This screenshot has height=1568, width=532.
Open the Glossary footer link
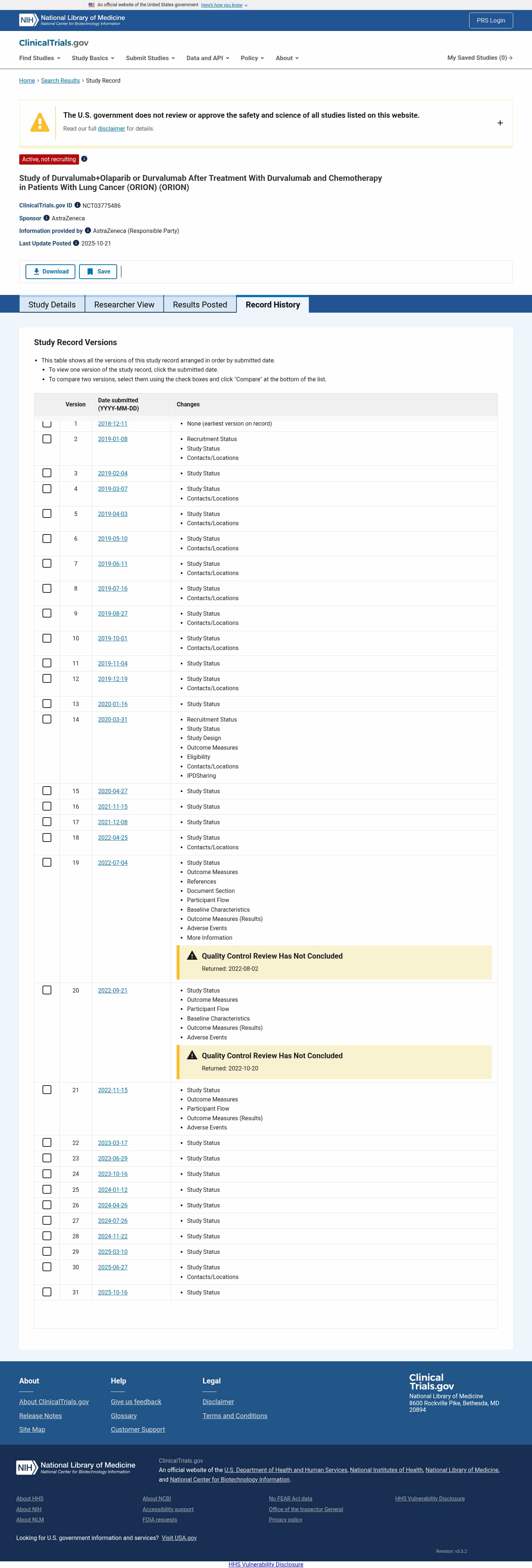pyautogui.click(x=124, y=1416)
